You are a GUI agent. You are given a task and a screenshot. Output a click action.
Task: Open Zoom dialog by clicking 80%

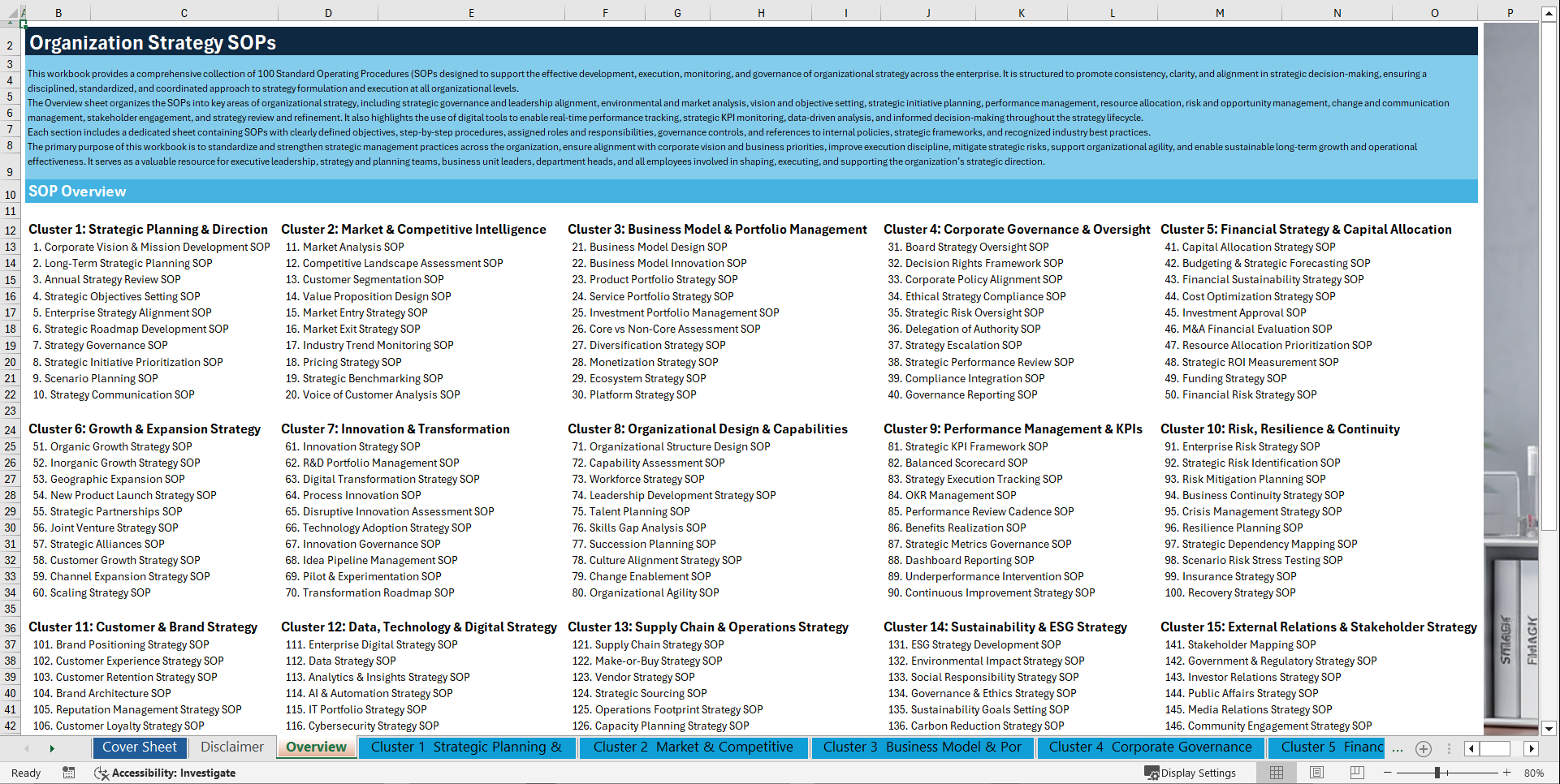[1533, 773]
